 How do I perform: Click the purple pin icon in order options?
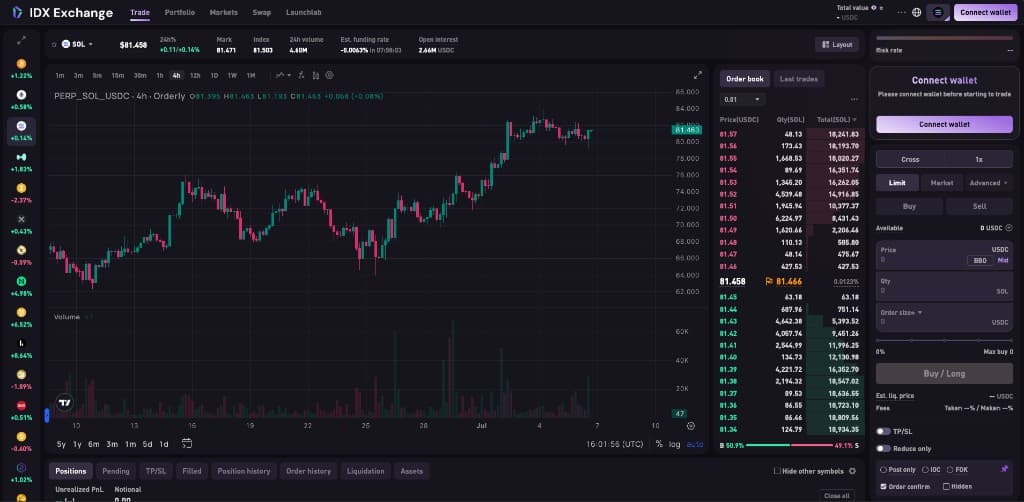click(x=1004, y=469)
